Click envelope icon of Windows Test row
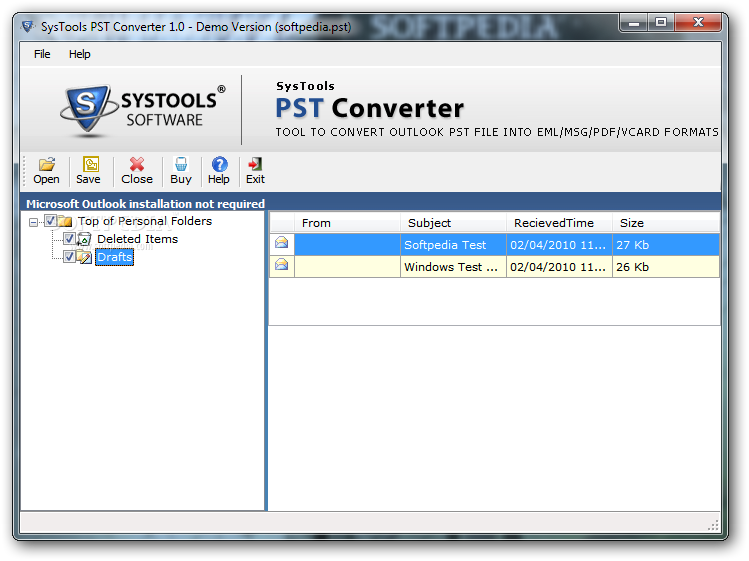 tap(282, 264)
